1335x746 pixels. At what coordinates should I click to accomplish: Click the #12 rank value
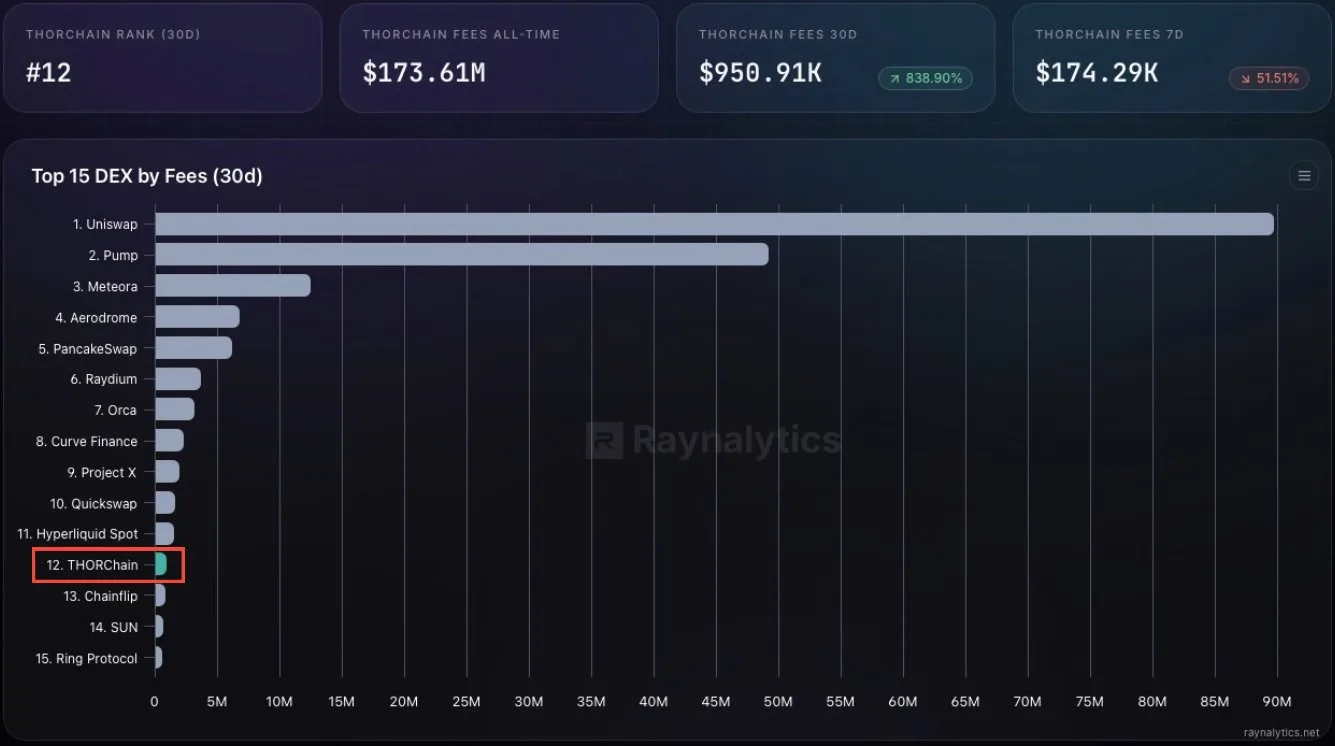point(49,72)
